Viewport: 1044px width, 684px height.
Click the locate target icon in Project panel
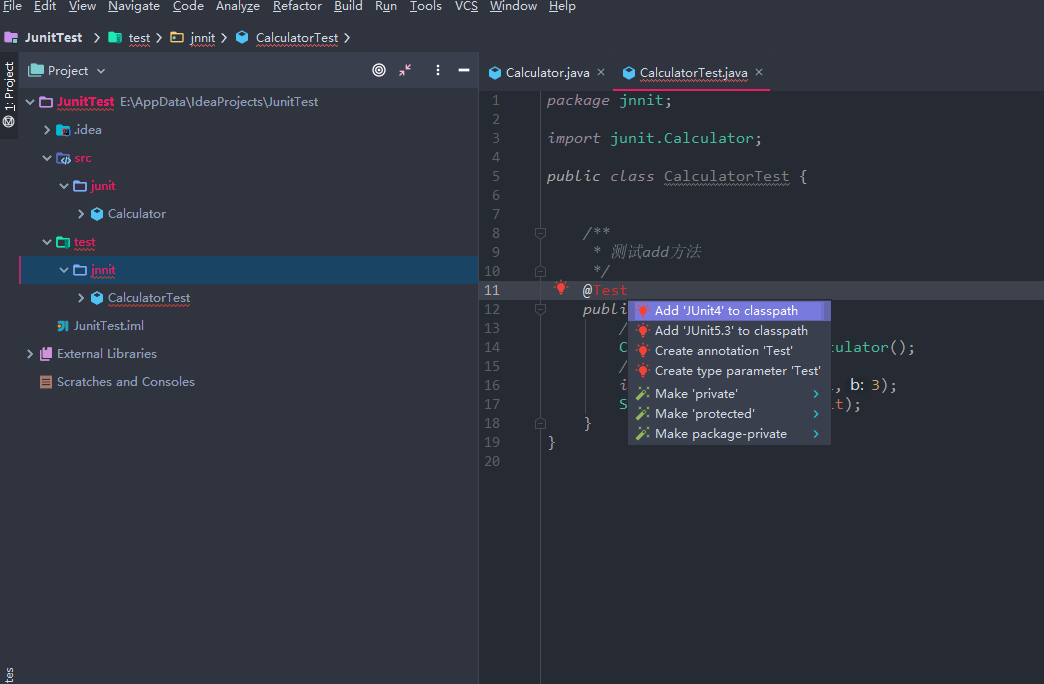tap(379, 70)
